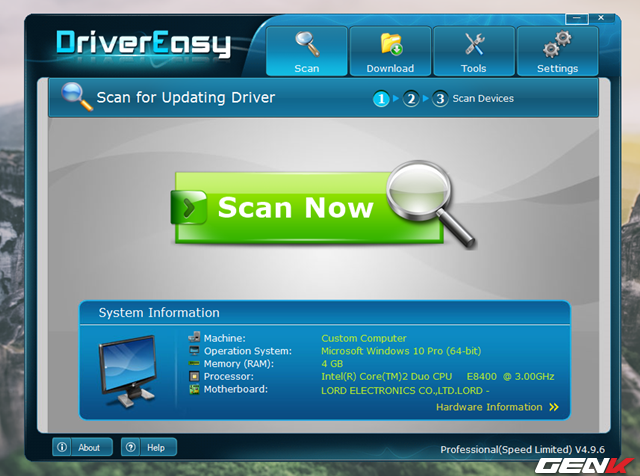Select step 3 Scan Devices indicator

coord(440,99)
